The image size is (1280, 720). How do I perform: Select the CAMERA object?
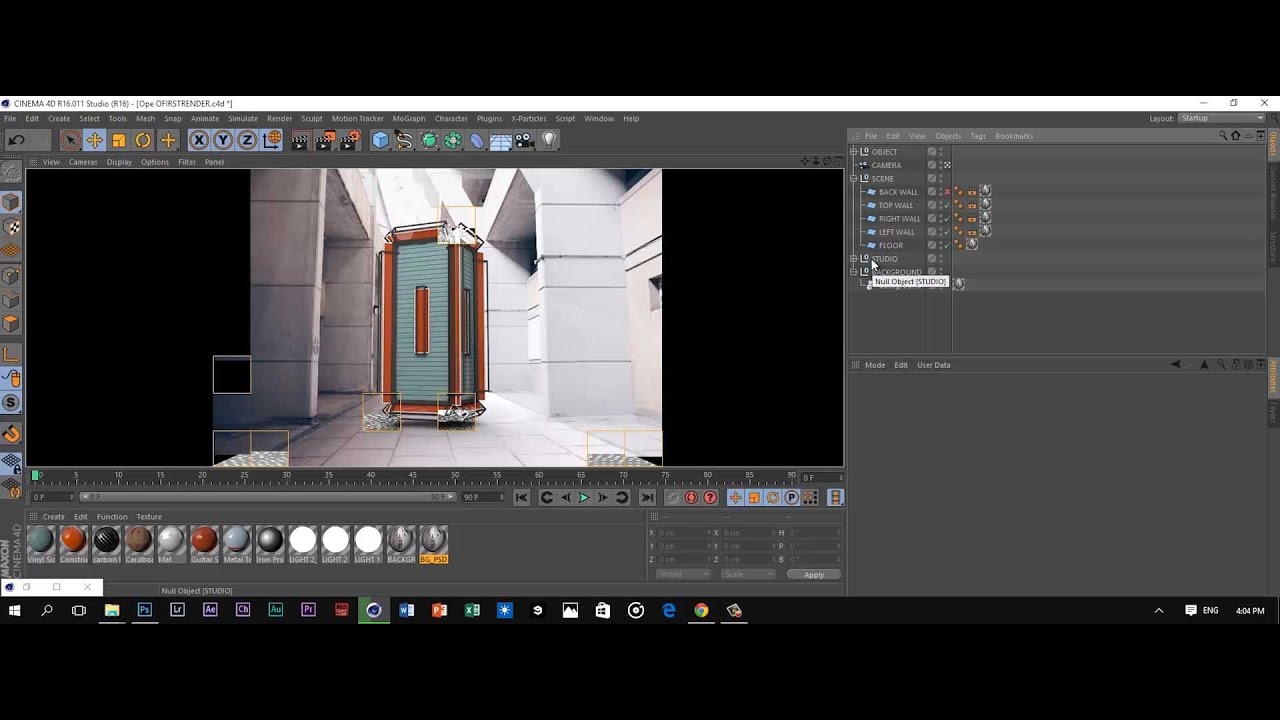(886, 165)
